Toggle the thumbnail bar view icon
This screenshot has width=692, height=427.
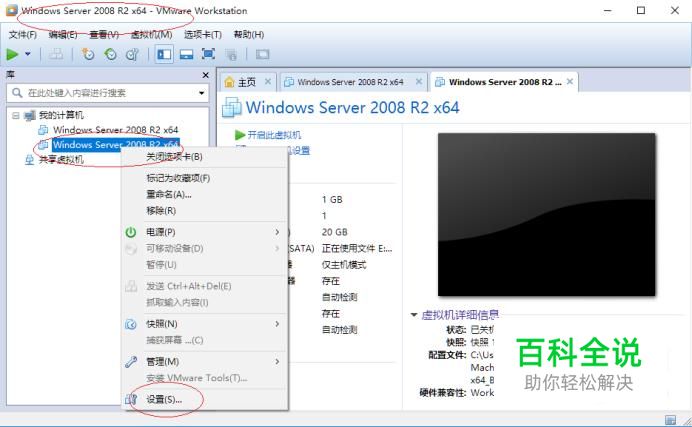pyautogui.click(x=186, y=54)
